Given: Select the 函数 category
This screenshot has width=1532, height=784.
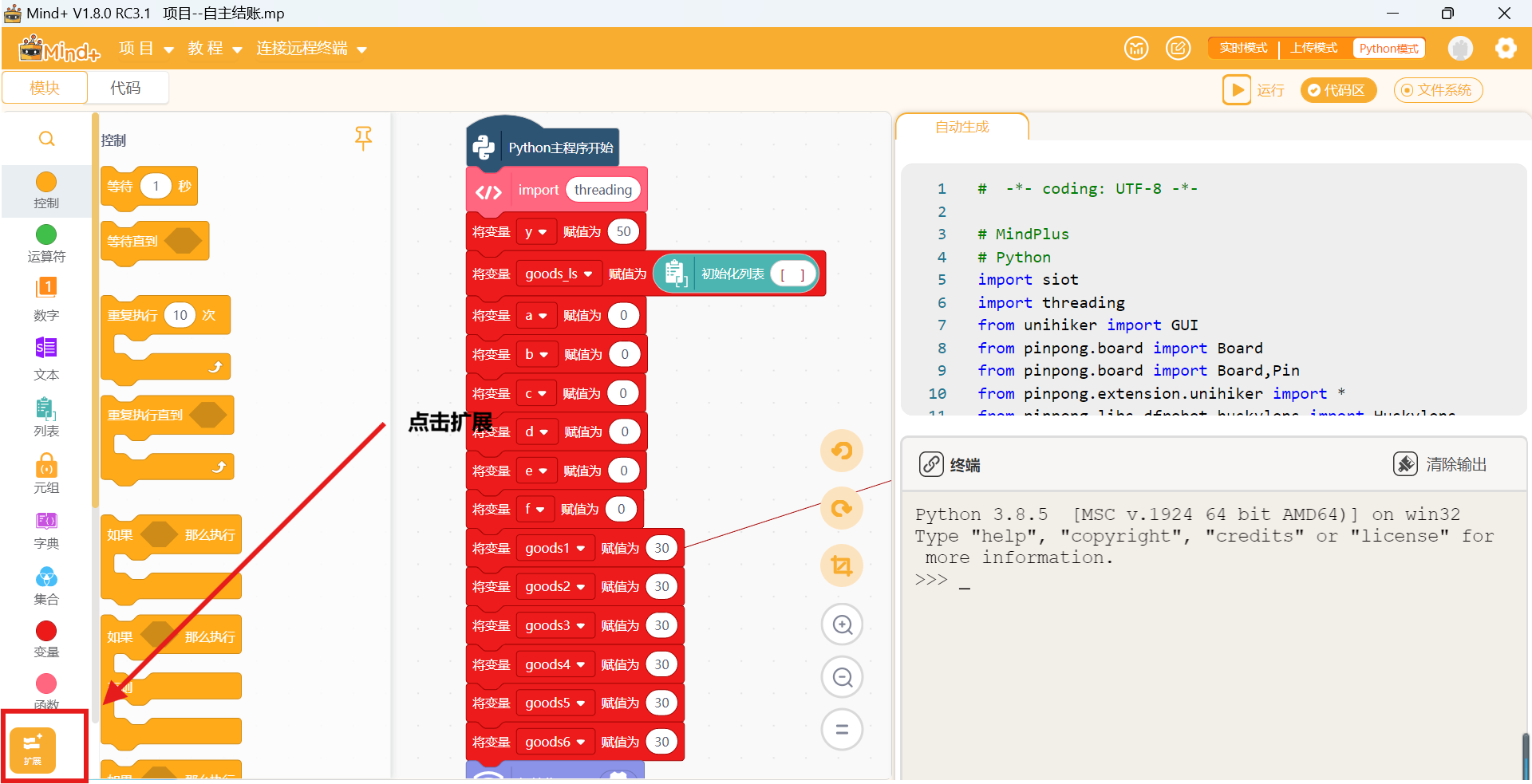Looking at the screenshot, I should (46, 691).
